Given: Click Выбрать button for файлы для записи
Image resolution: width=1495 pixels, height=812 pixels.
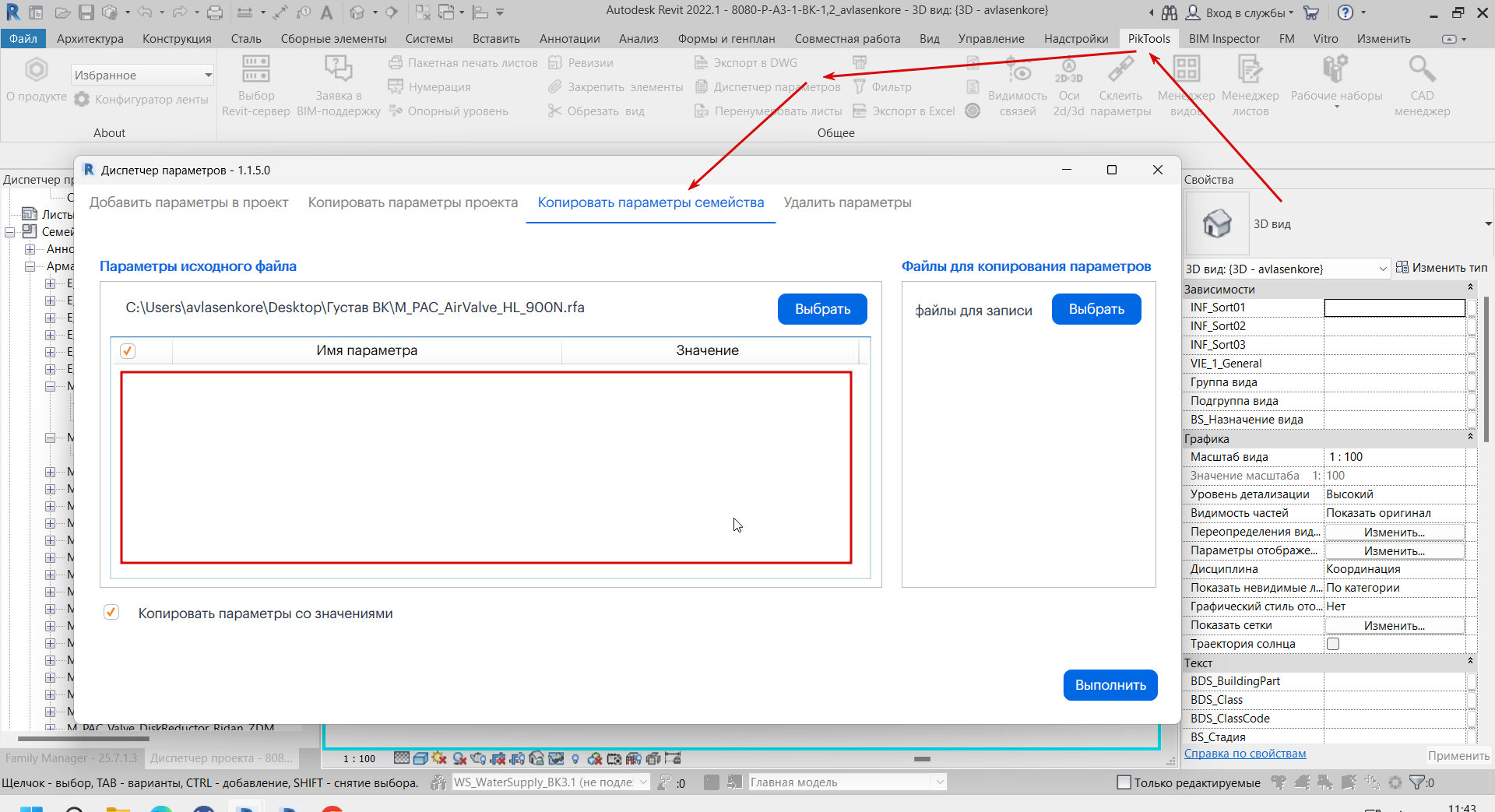Looking at the screenshot, I should click(1096, 309).
